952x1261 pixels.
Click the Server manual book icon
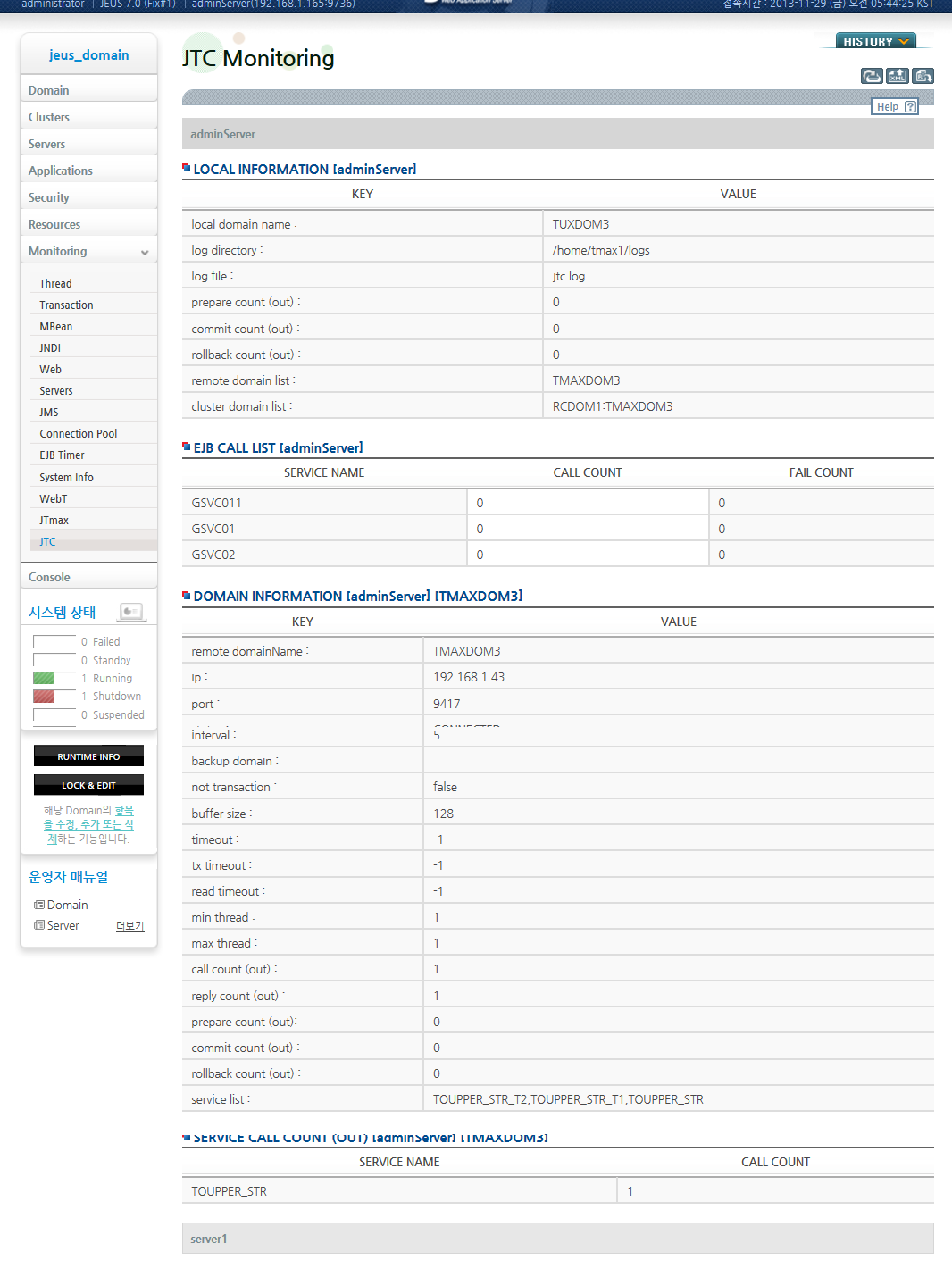(x=39, y=925)
